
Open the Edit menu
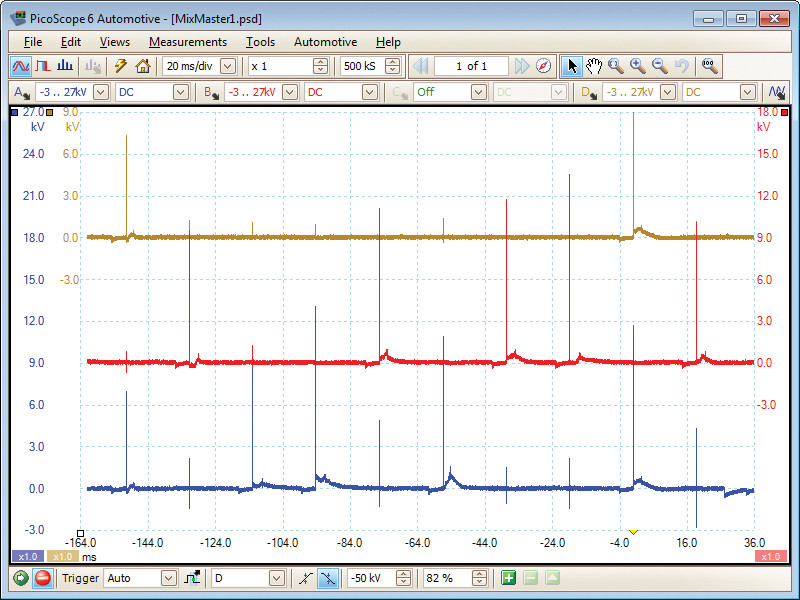point(71,42)
